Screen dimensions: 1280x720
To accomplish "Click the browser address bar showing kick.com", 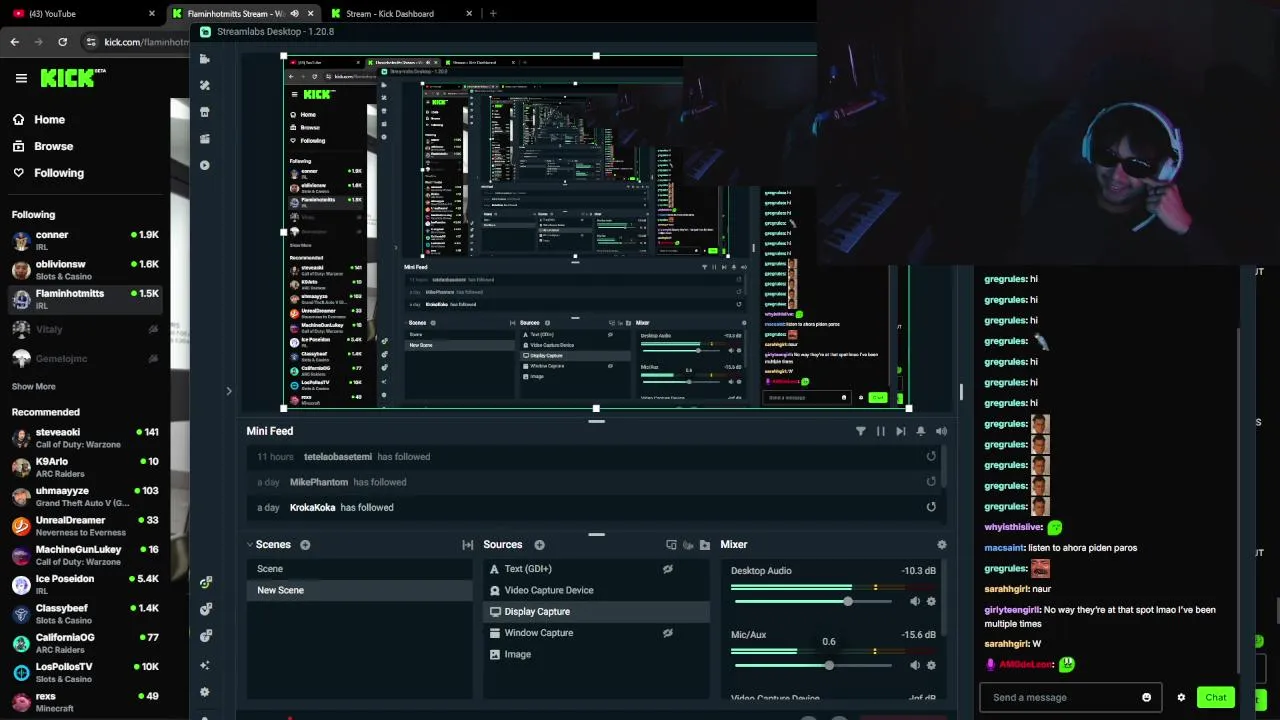I will pyautogui.click(x=146, y=42).
